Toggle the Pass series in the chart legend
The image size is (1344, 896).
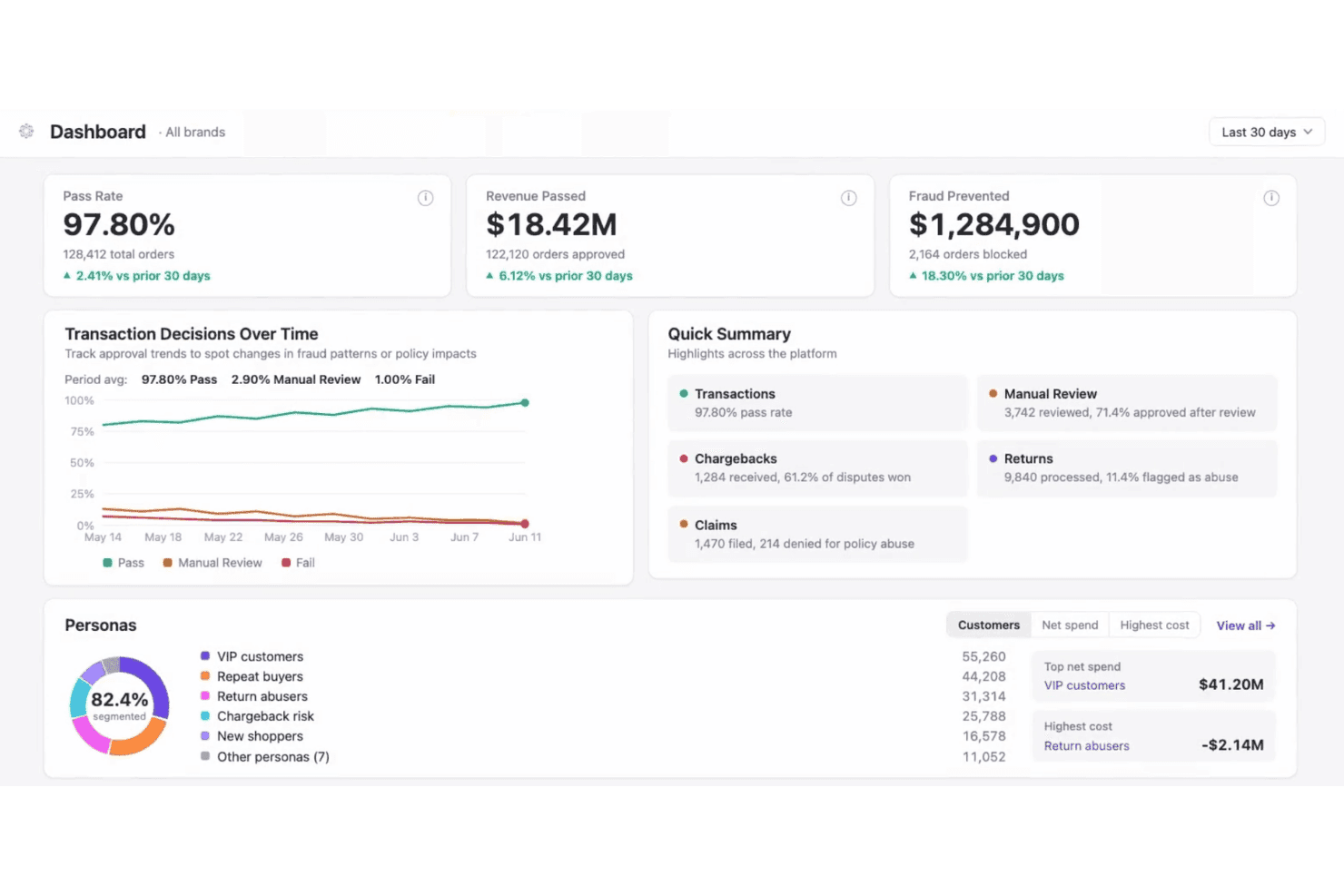(124, 563)
